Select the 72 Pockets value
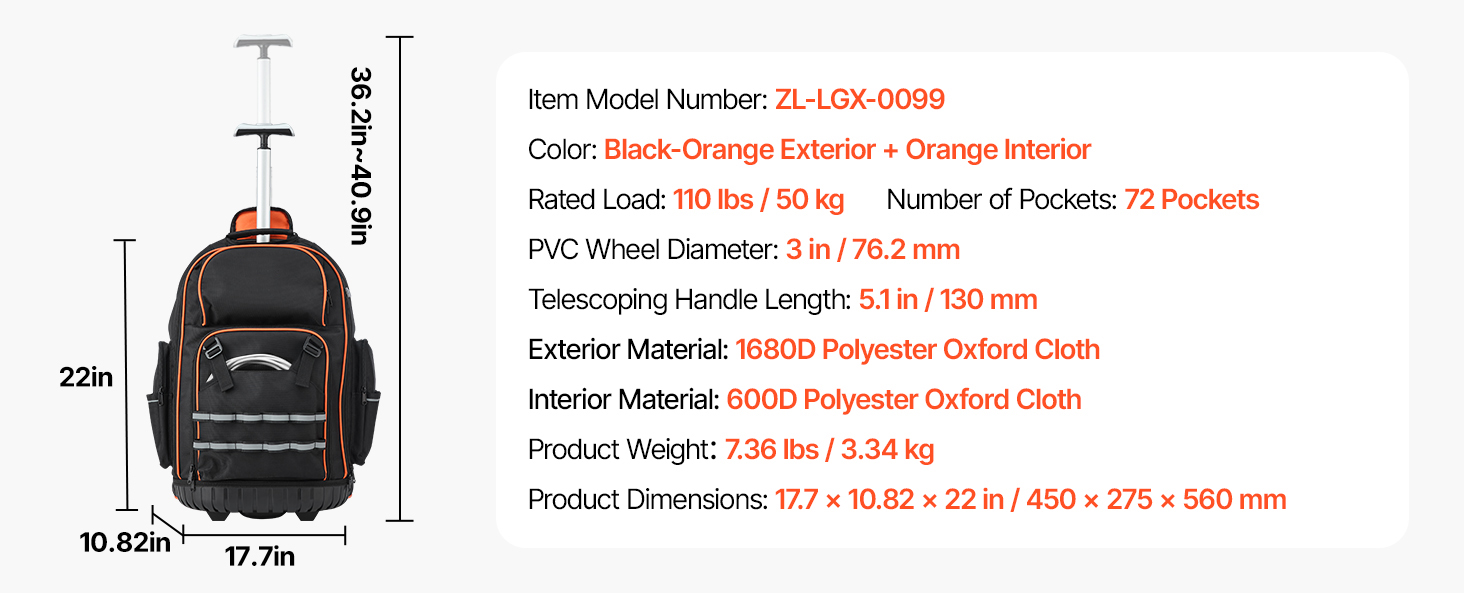This screenshot has height=600, width=1464. [x=1191, y=200]
